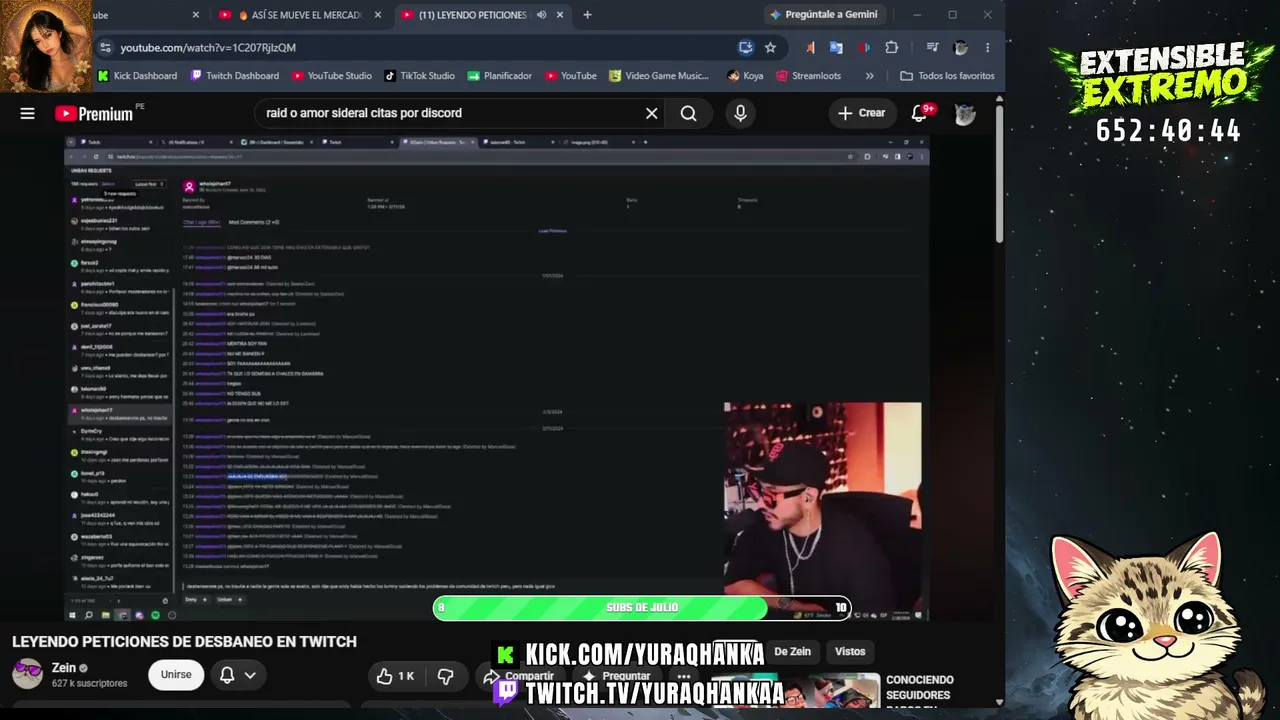1280x720 pixels.
Task: Click the Crear button
Action: [862, 113]
